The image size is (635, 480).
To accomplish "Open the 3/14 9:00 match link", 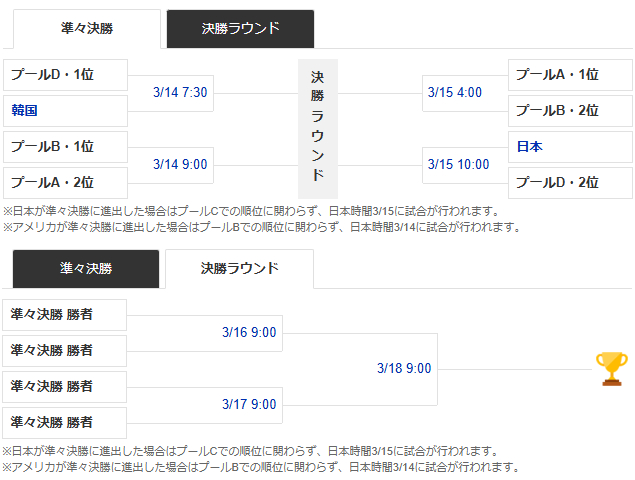I will 180,165.
